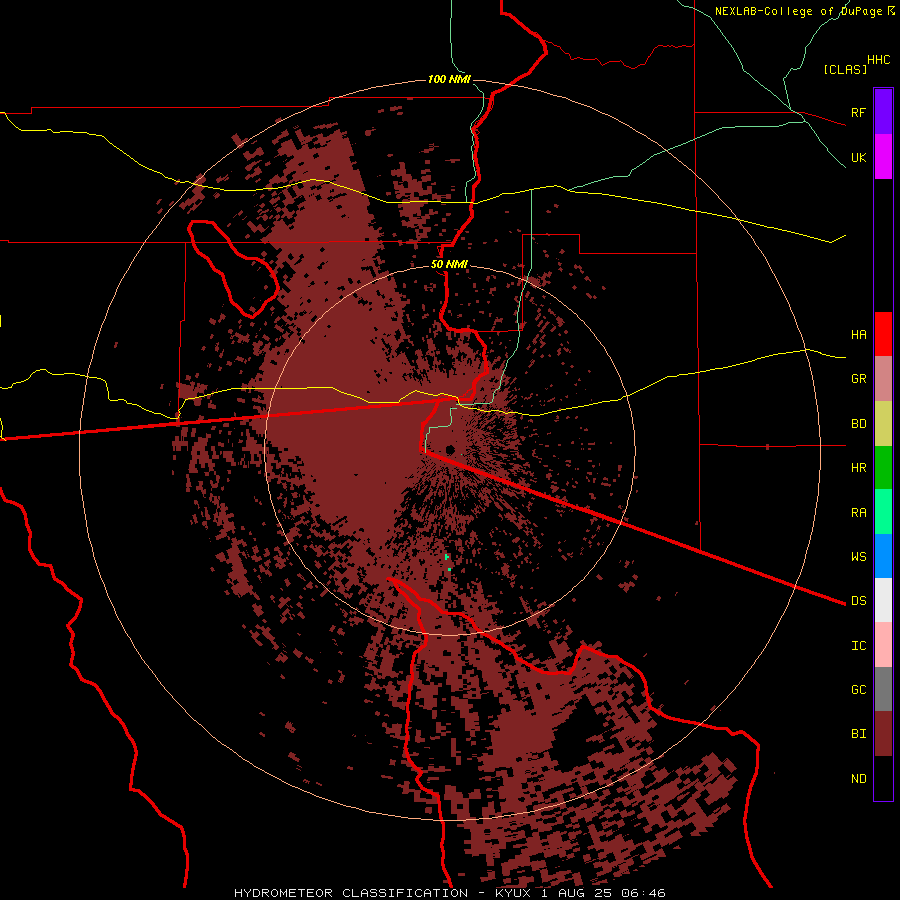Click the "GC" legend label
The width and height of the screenshot is (900, 900).
[x=858, y=690]
